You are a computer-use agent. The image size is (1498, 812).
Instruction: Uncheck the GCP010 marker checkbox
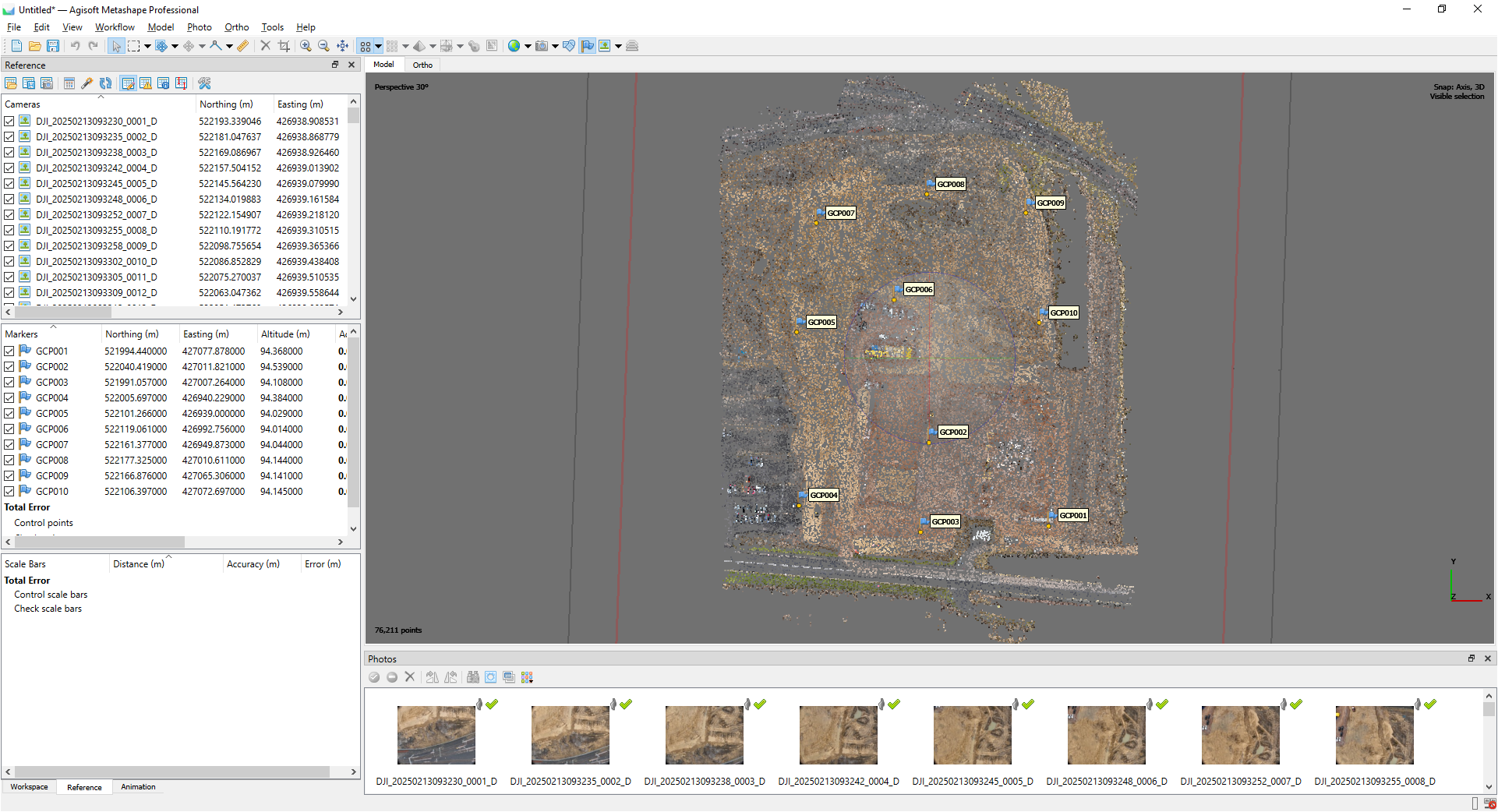click(x=9, y=492)
